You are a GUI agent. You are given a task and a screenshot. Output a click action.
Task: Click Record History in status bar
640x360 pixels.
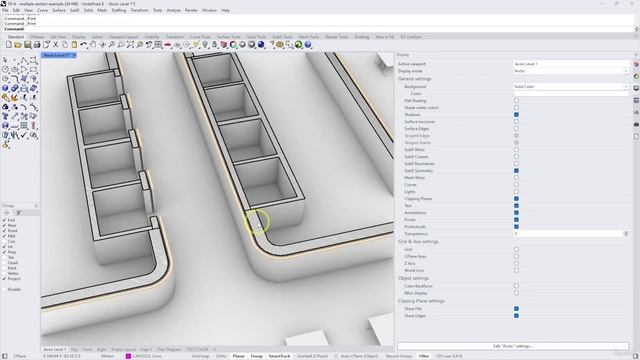pyautogui.click(x=399, y=356)
